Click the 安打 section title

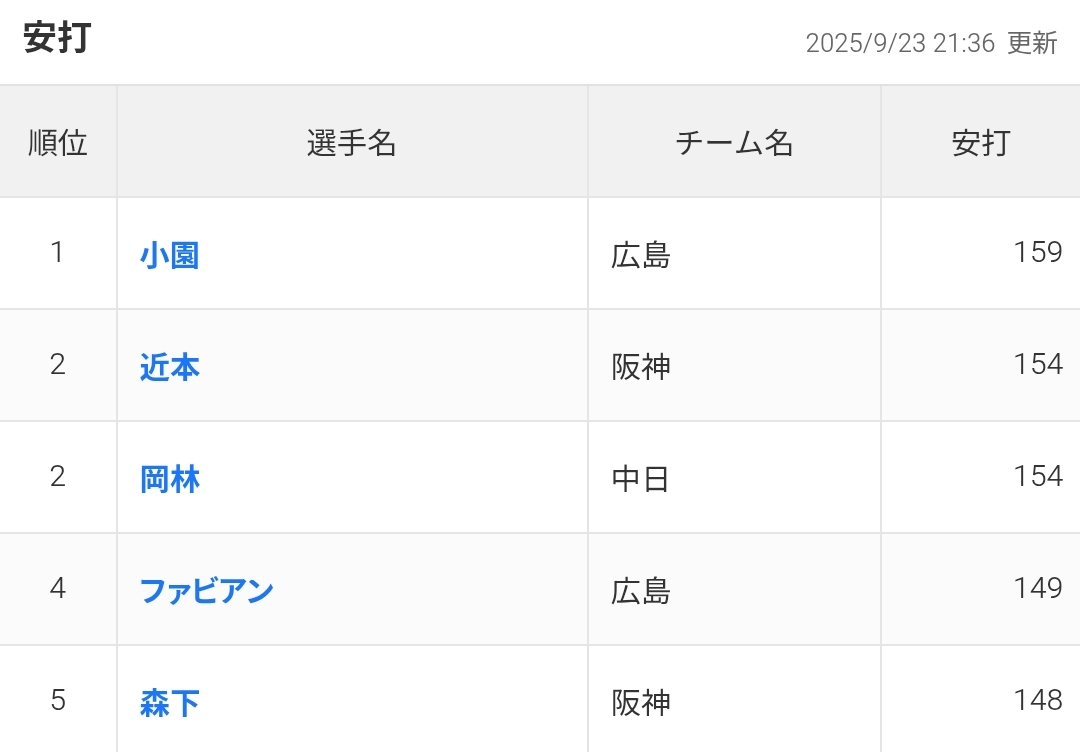[x=58, y=39]
